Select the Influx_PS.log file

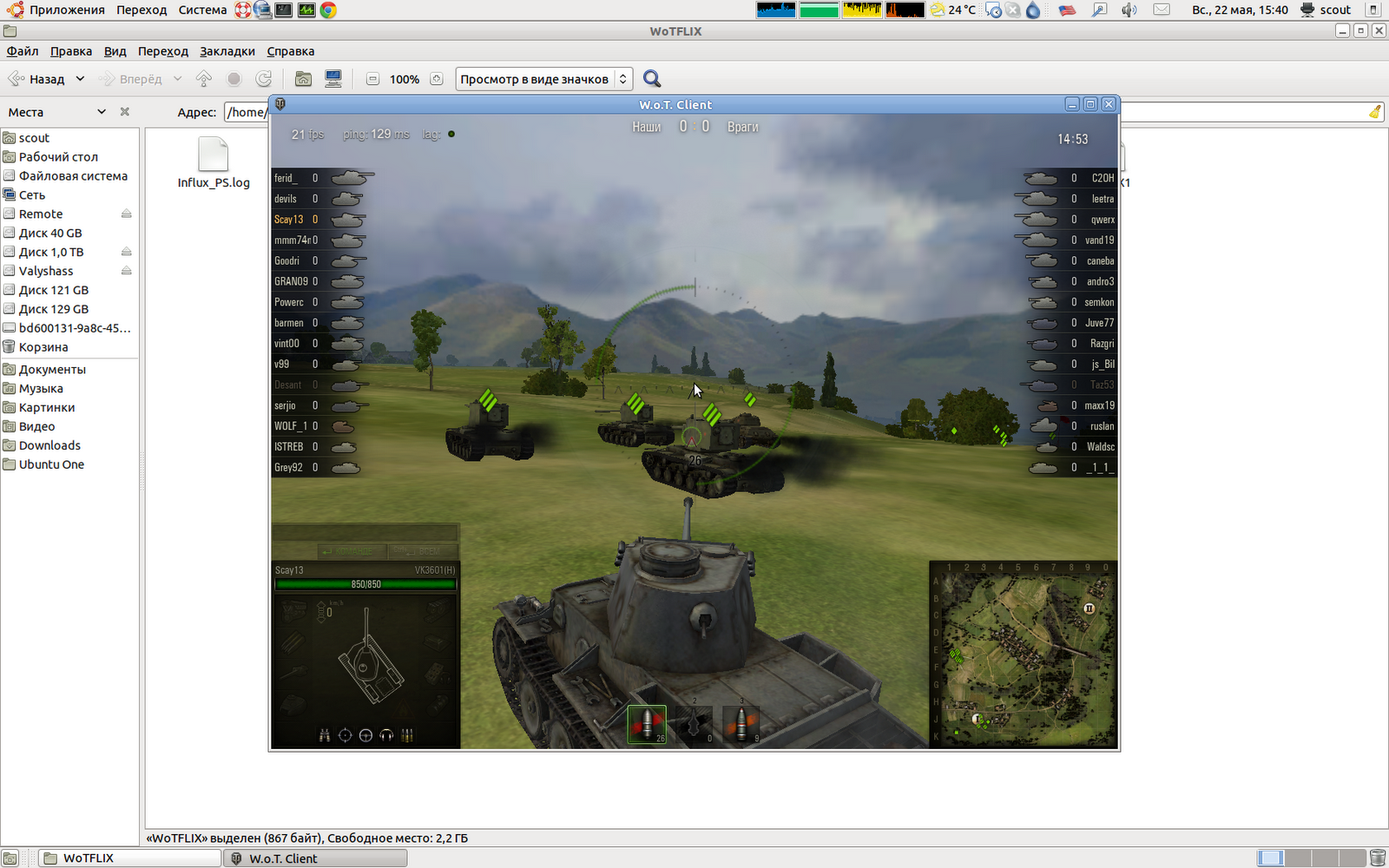point(214,163)
